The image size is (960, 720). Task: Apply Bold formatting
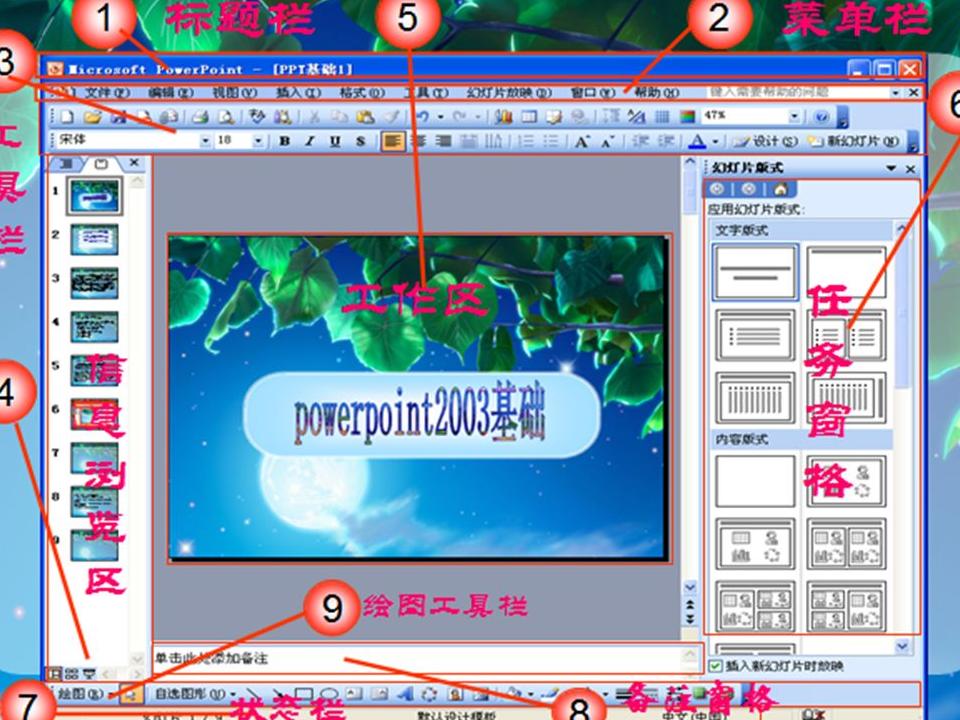click(x=284, y=141)
